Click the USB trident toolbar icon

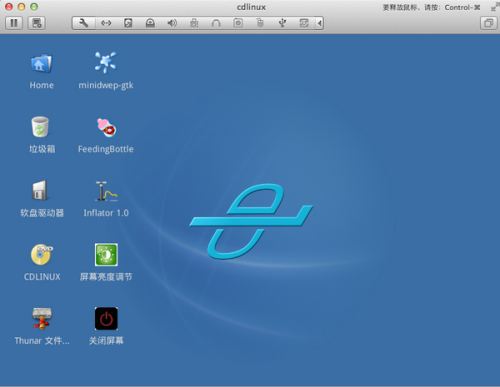click(x=282, y=23)
